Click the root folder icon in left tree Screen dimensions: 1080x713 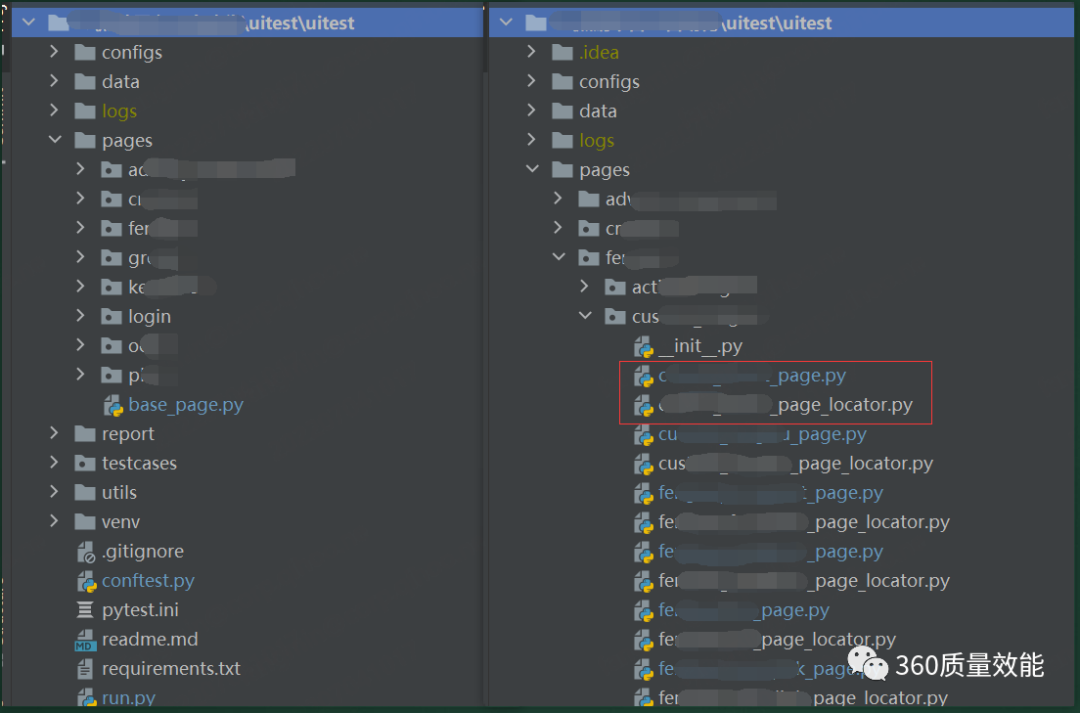(58, 23)
